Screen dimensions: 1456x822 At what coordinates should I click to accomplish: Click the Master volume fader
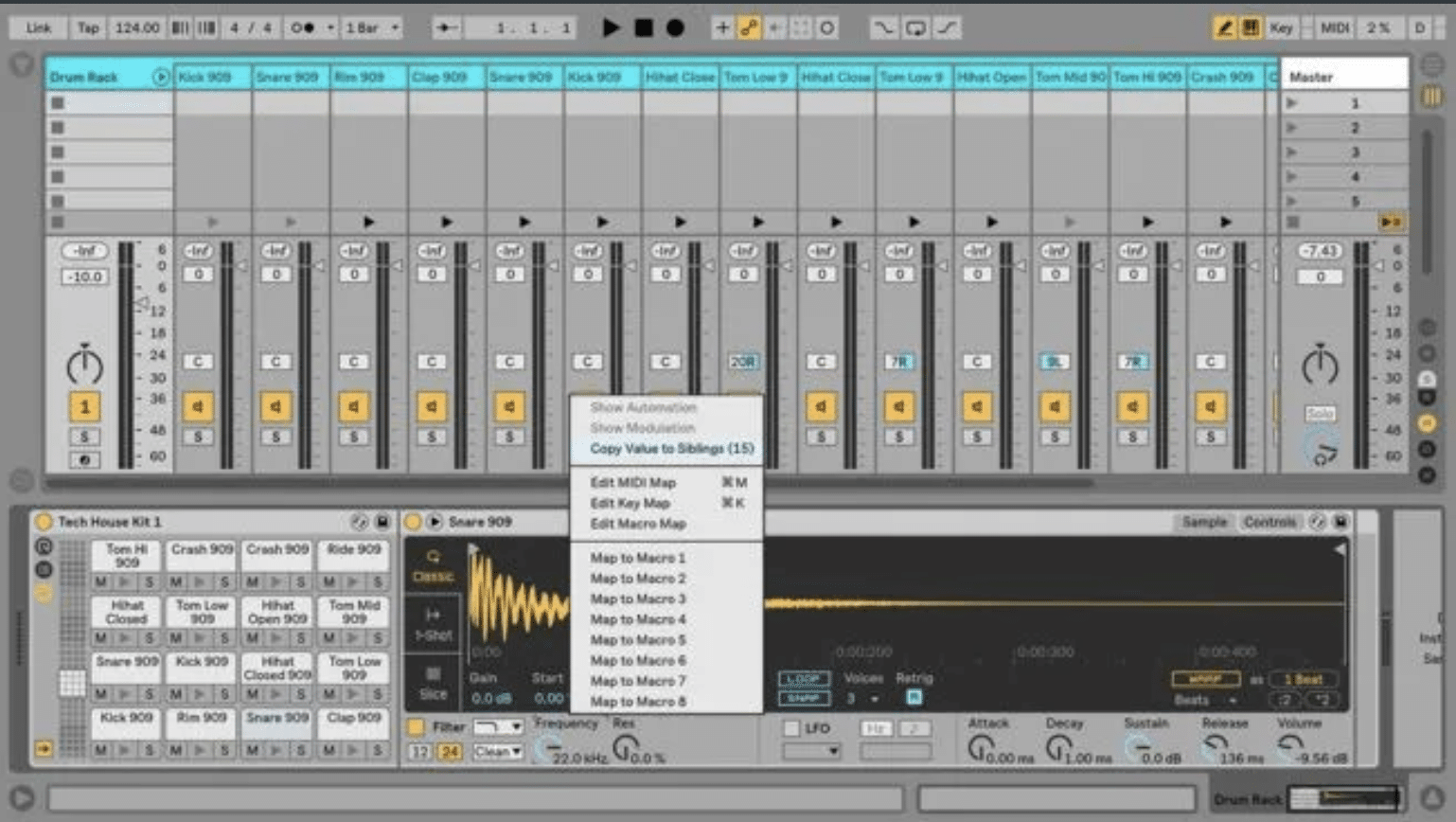(1378, 266)
